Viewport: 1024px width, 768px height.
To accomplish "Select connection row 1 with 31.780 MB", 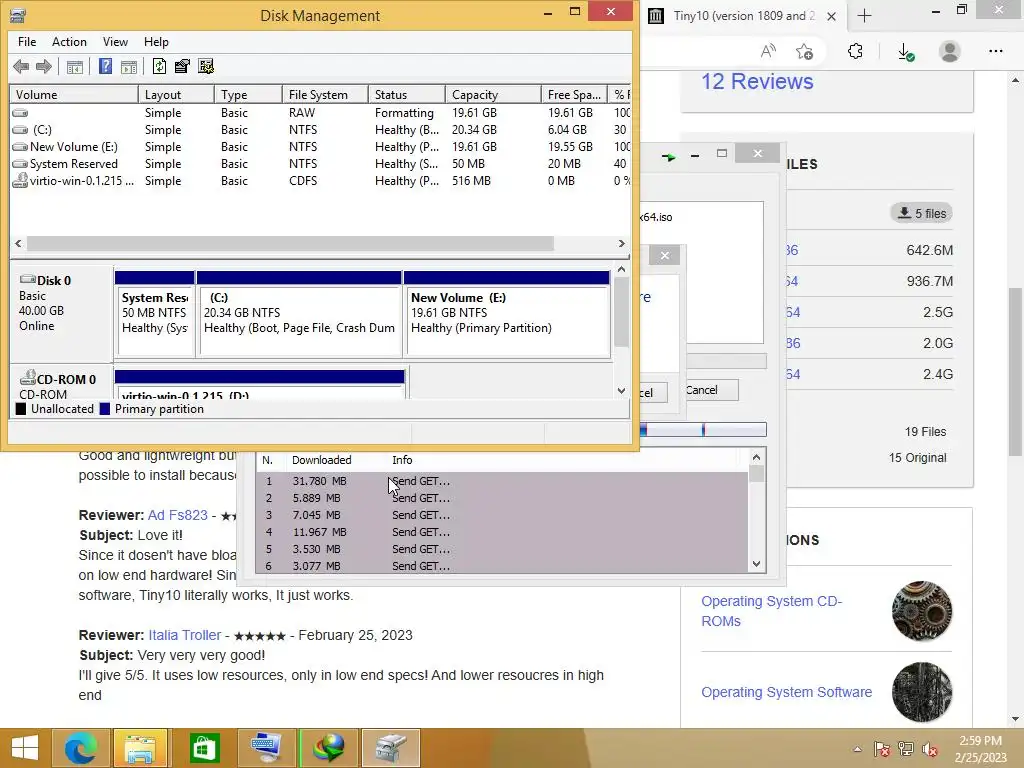I will (502, 481).
